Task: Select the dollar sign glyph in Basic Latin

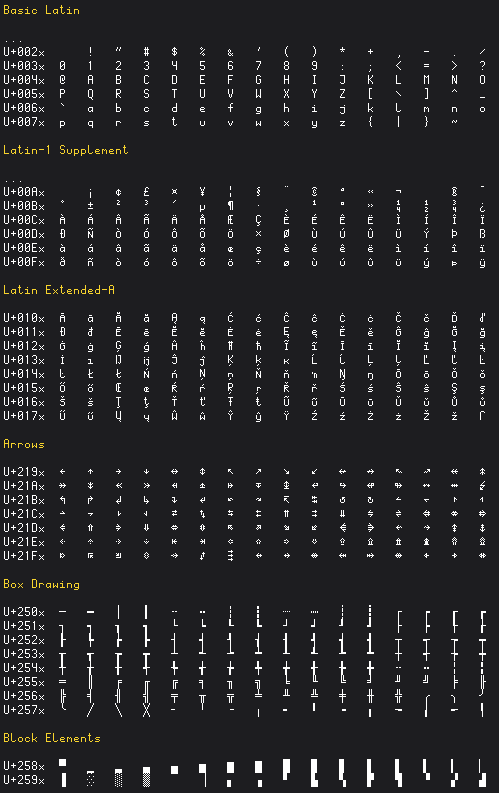Action: (x=174, y=52)
